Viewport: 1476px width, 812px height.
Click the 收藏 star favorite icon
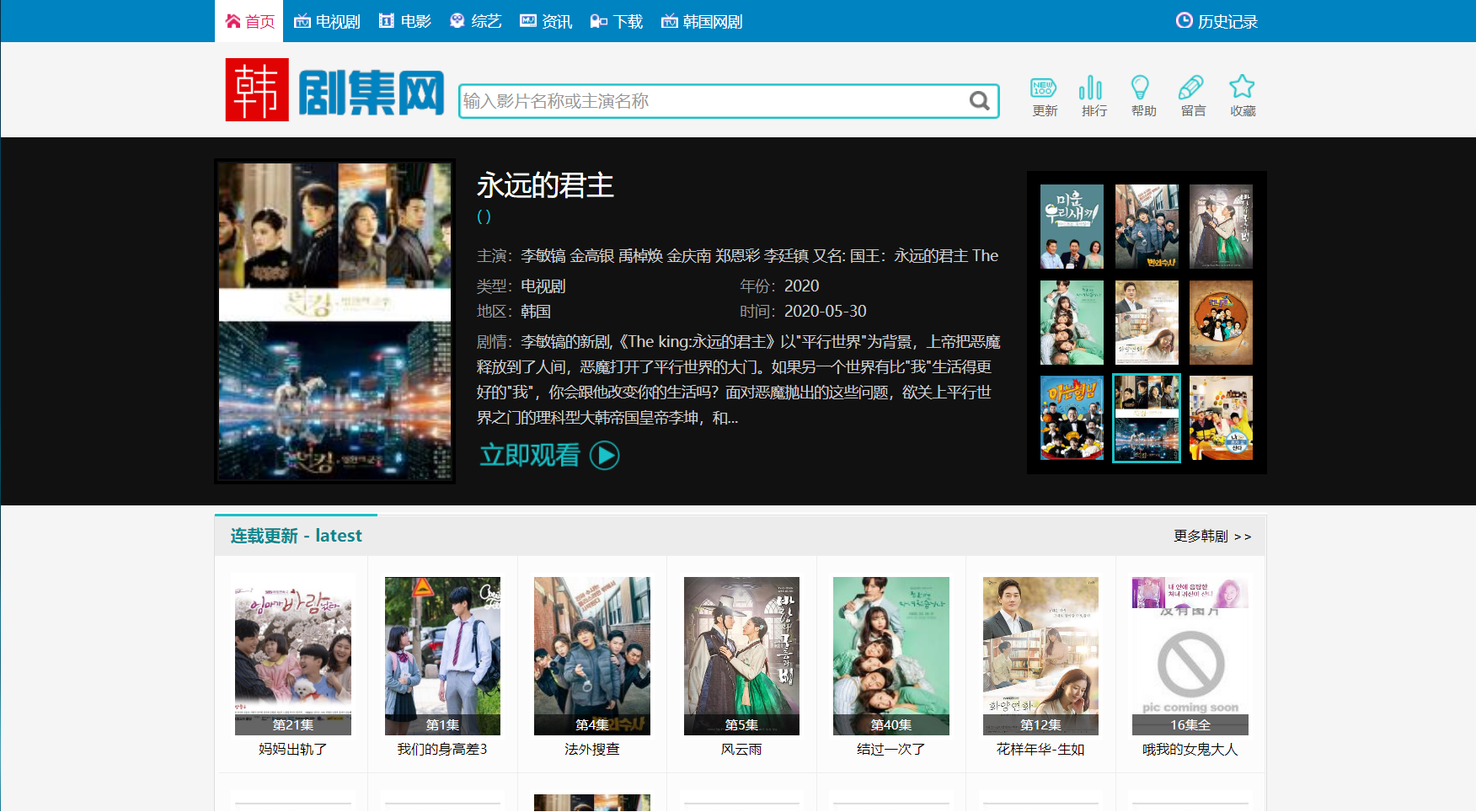(x=1242, y=96)
